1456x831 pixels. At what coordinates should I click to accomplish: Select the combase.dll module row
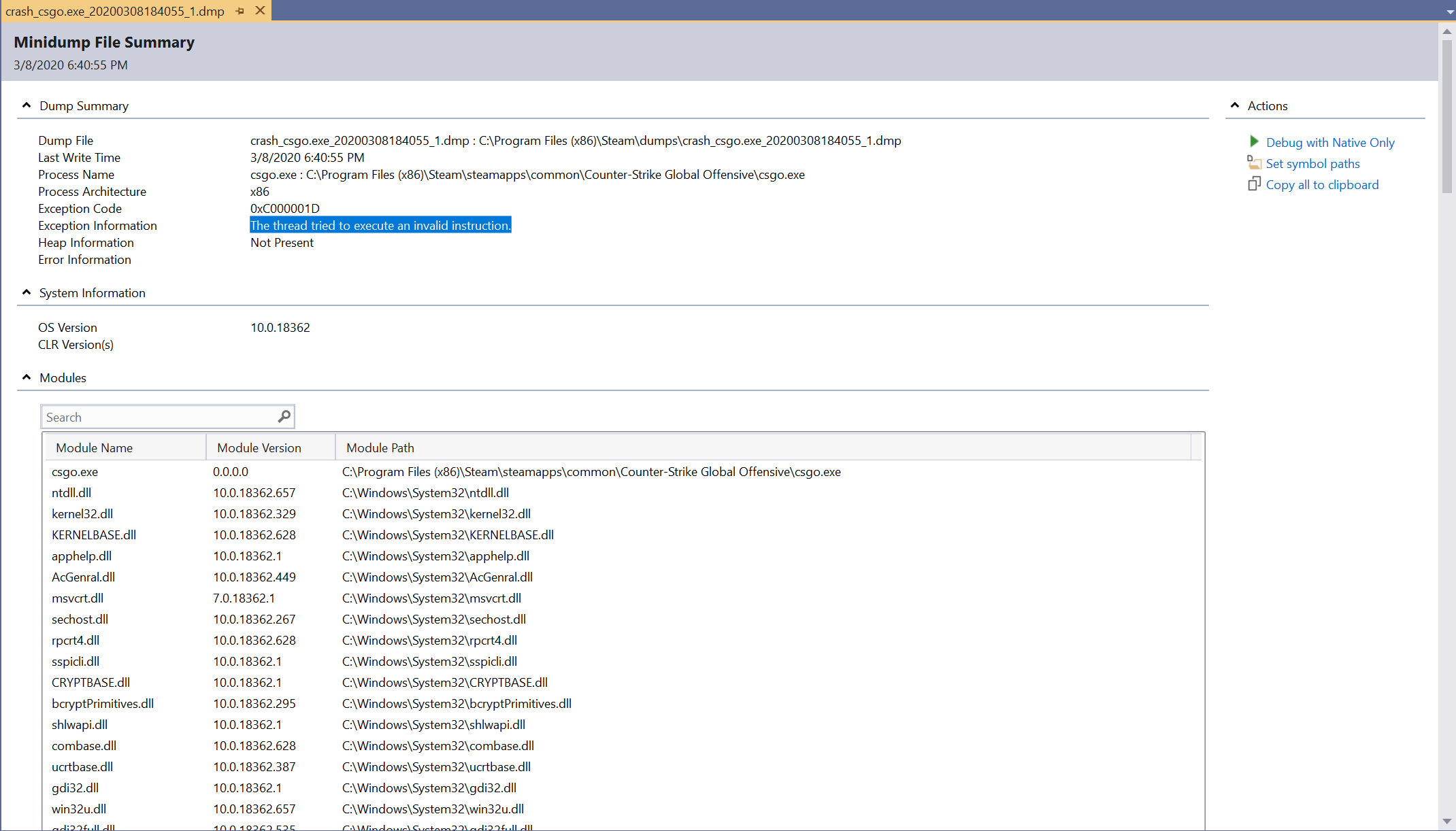pyautogui.click(x=623, y=745)
